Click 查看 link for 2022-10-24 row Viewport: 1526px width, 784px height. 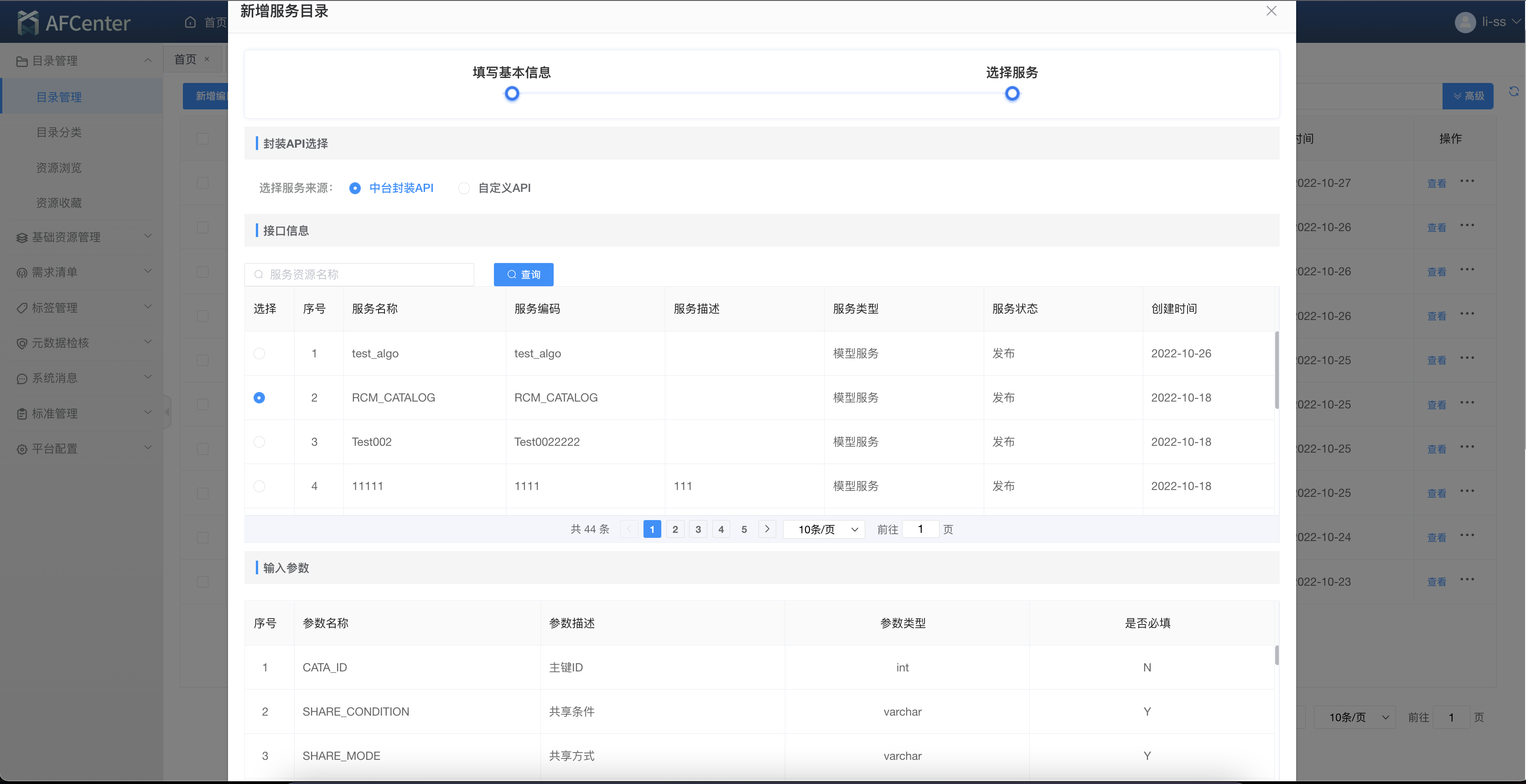point(1437,538)
